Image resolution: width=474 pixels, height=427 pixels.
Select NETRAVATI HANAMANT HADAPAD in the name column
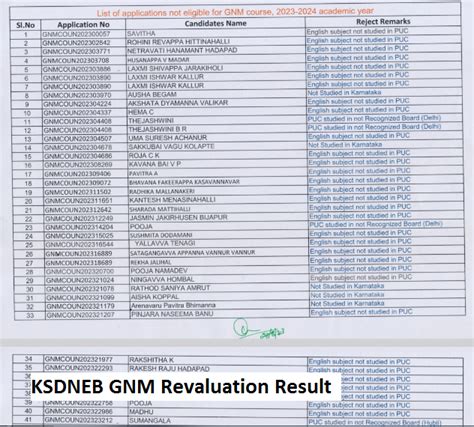182,50
